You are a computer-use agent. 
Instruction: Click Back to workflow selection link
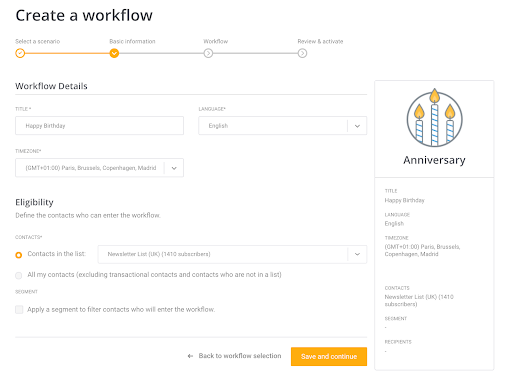point(240,356)
